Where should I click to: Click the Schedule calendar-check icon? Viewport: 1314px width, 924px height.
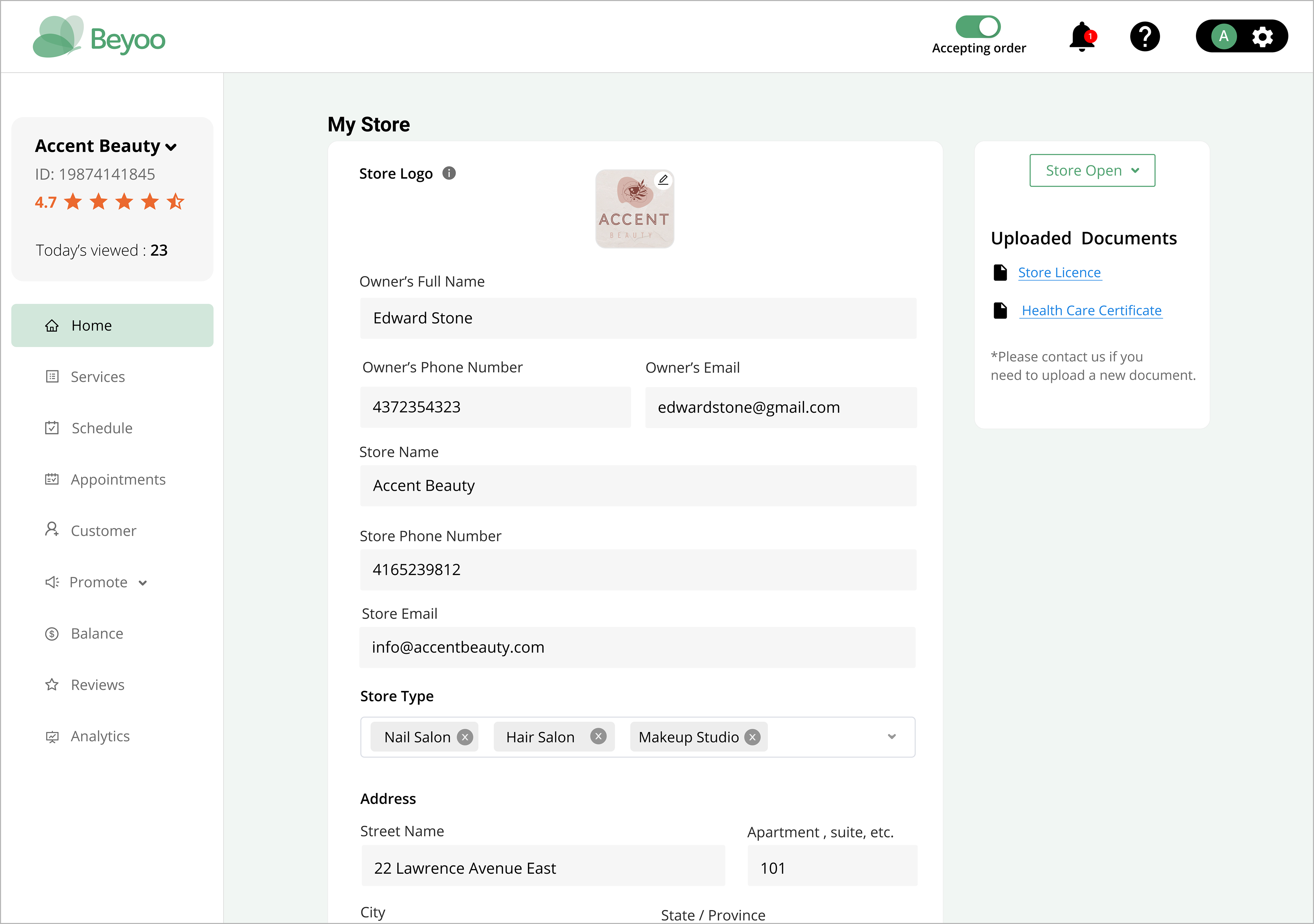click(52, 428)
